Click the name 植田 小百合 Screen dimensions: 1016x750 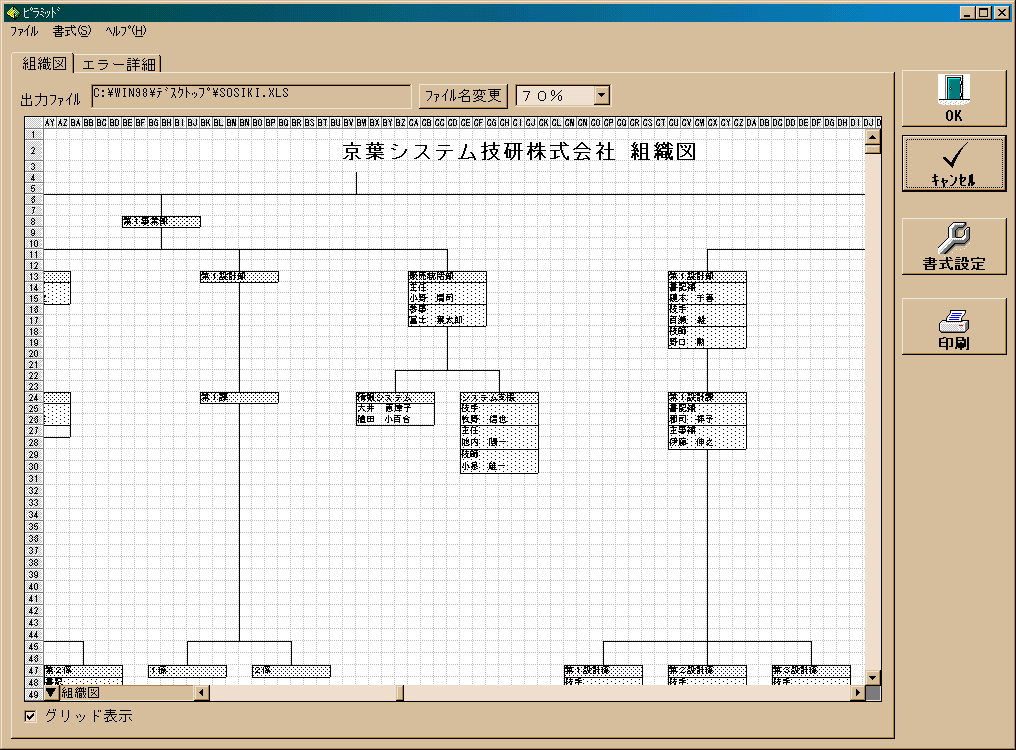384,419
